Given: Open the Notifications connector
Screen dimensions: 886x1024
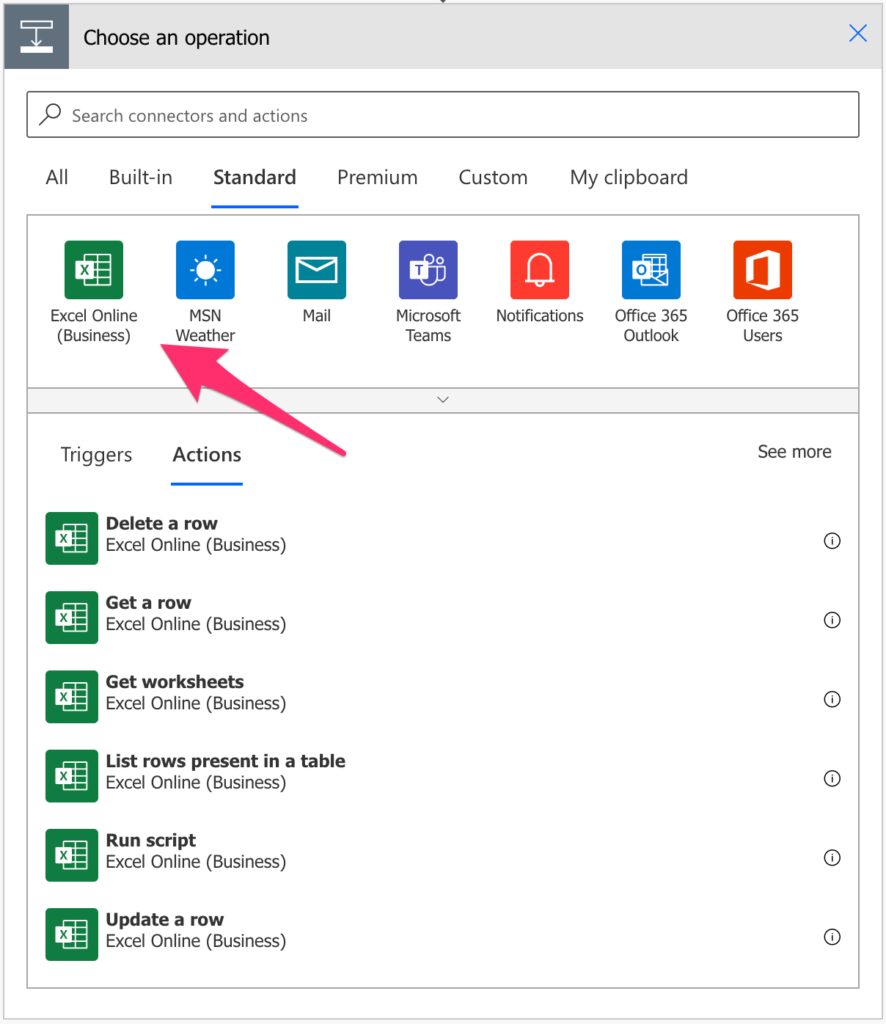Looking at the screenshot, I should [x=539, y=269].
